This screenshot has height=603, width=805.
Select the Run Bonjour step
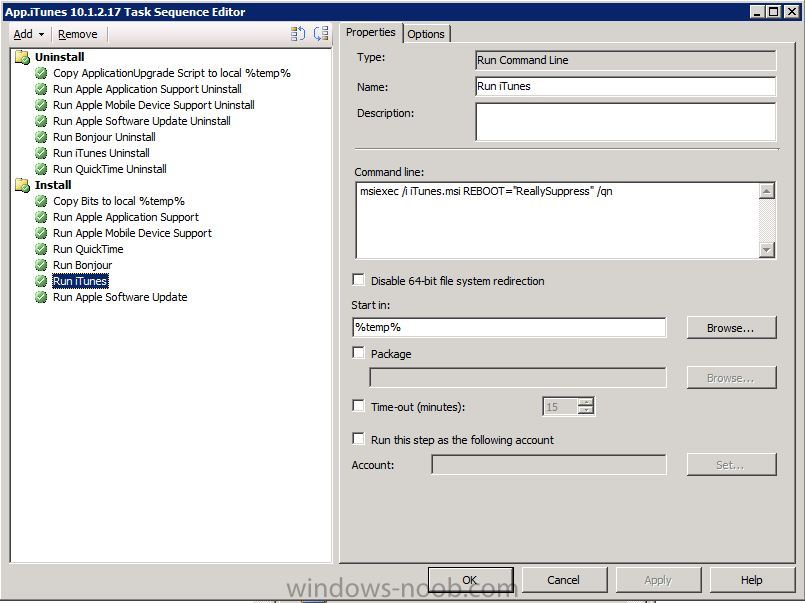tap(82, 265)
